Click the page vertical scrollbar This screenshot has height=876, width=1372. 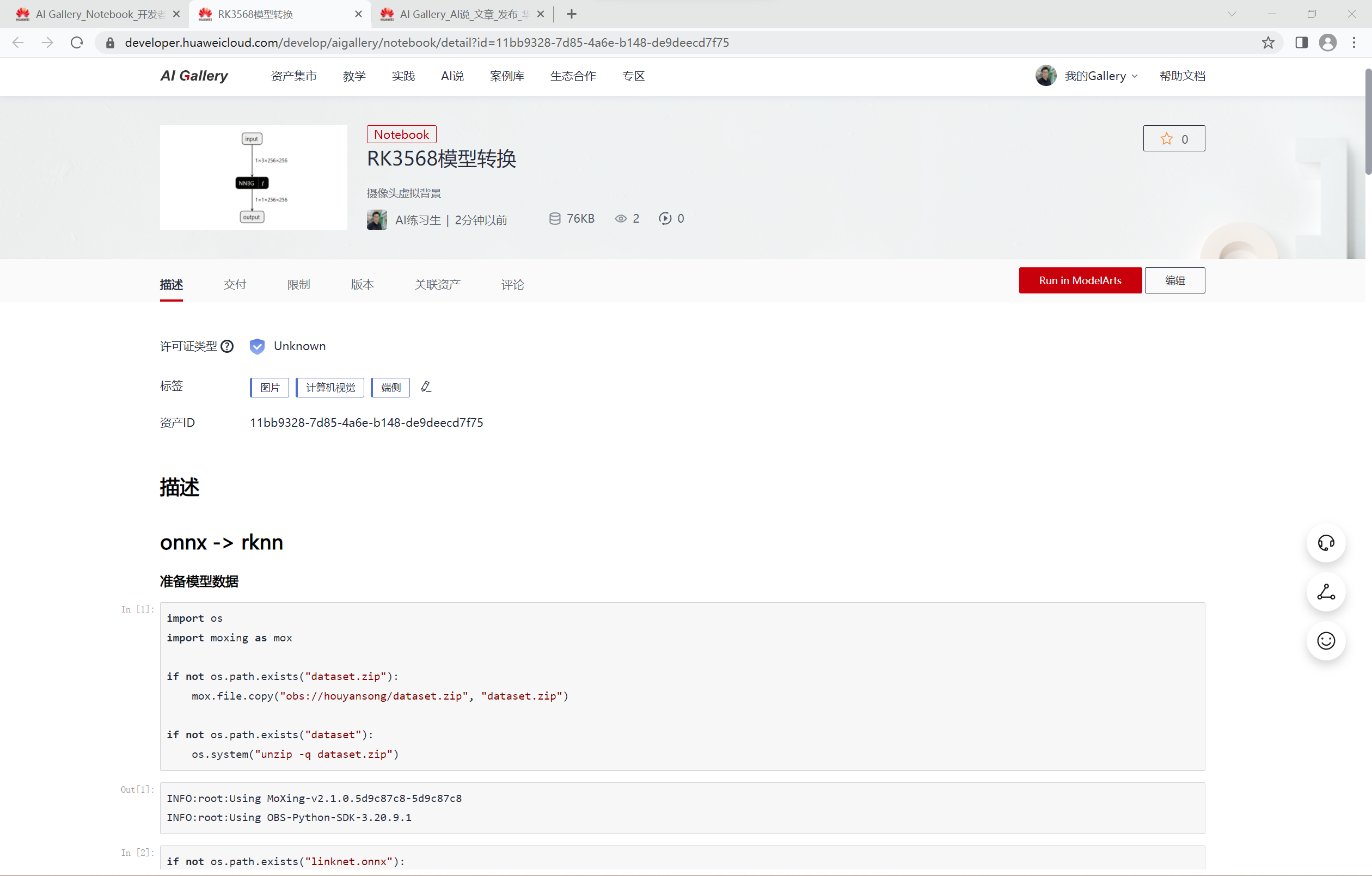tap(1368, 122)
